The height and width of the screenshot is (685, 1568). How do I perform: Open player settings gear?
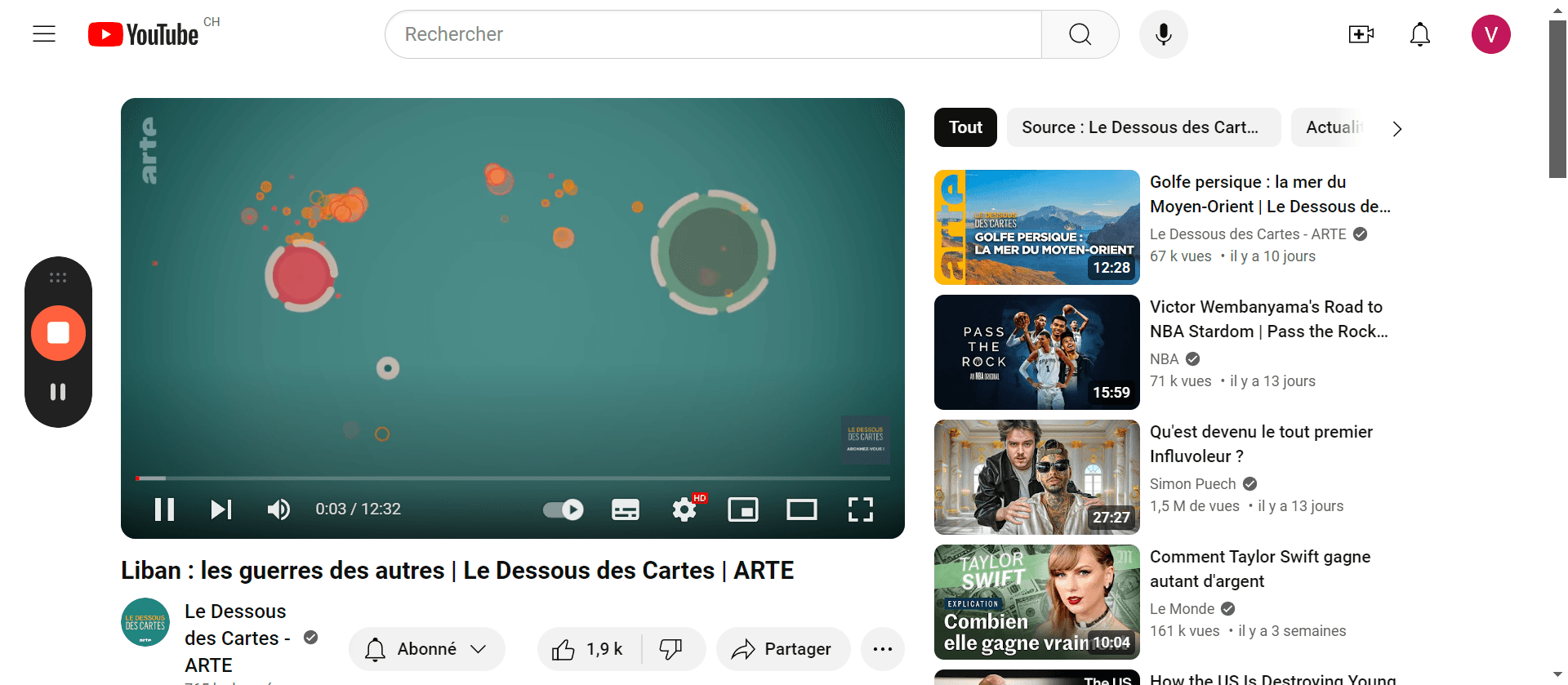685,509
